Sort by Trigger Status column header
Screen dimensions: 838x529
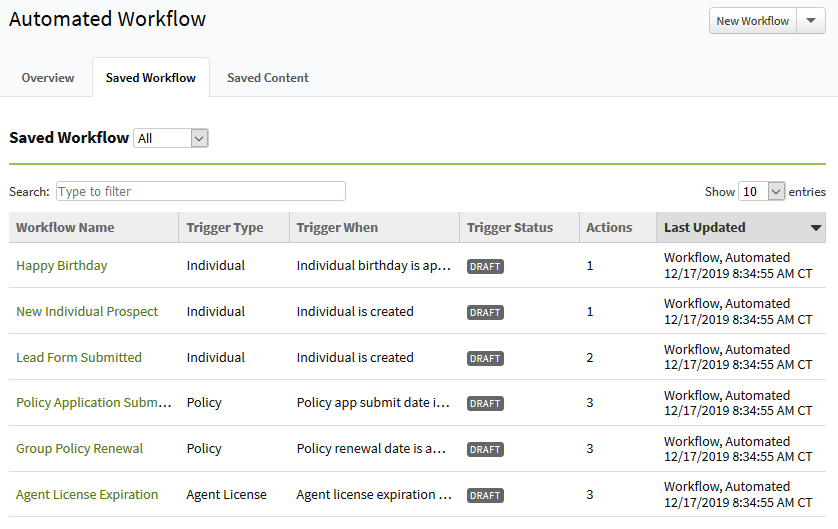[x=519, y=228]
